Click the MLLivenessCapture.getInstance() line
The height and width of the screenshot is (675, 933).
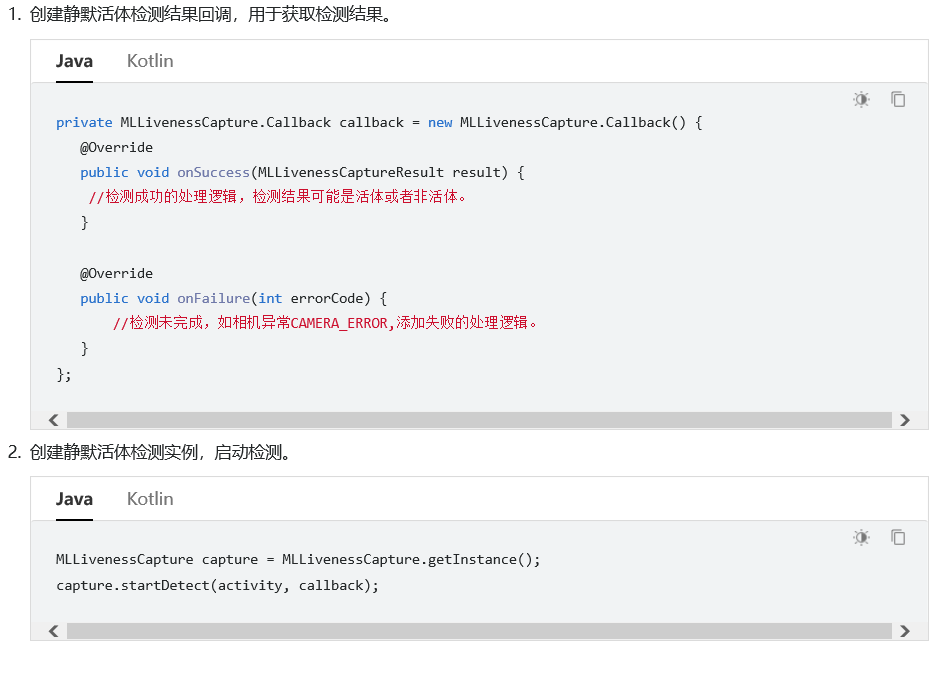pos(298,560)
